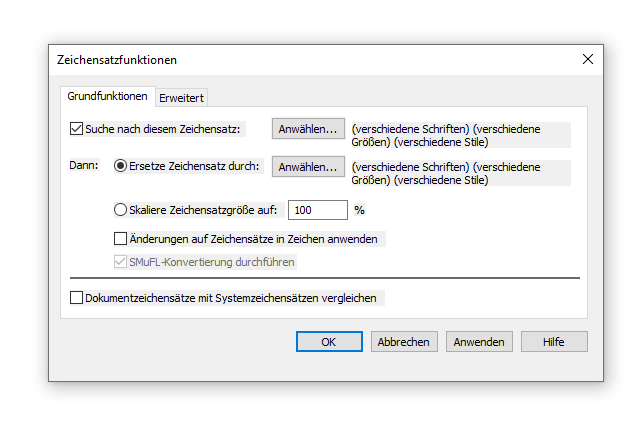
Task: Click the Abbrechen button
Action: pyautogui.click(x=404, y=342)
